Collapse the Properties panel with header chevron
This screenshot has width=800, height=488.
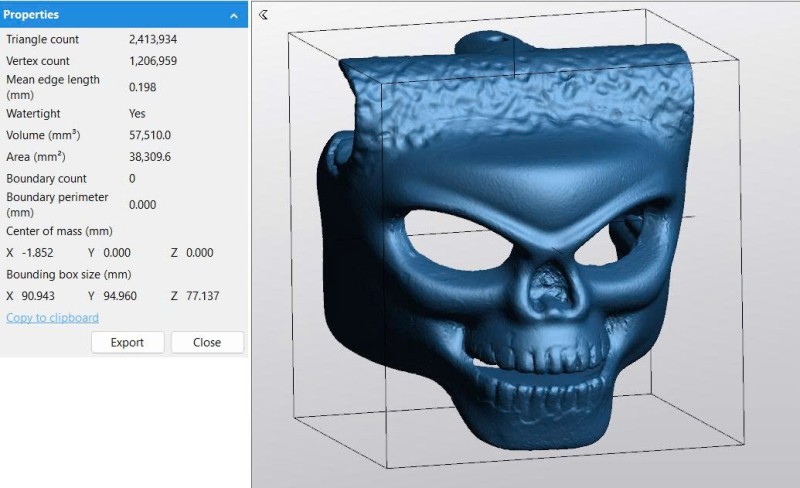[x=233, y=16]
